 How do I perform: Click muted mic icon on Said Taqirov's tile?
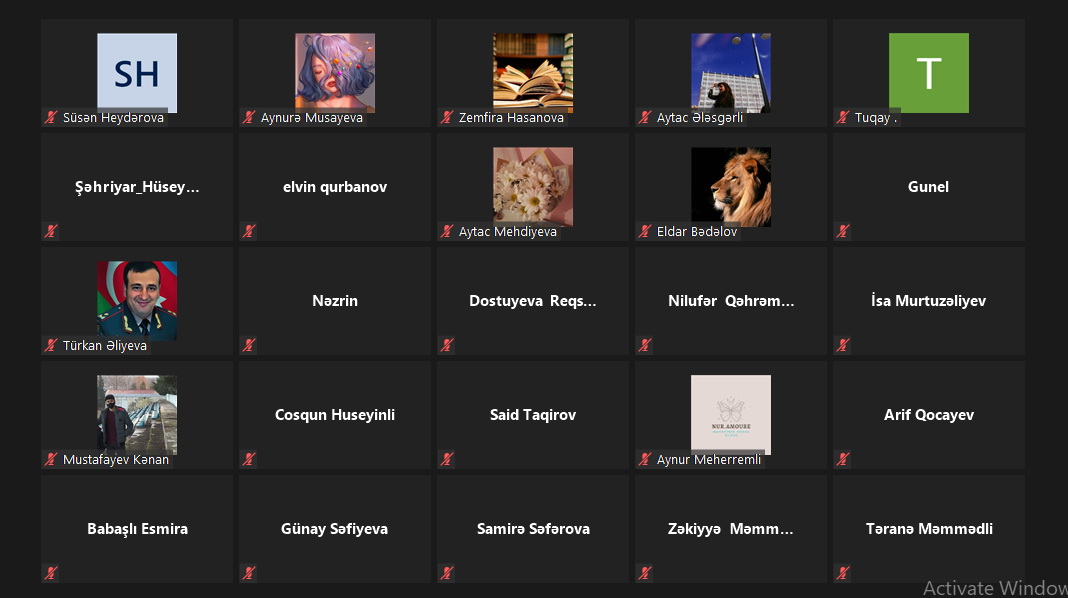tap(447, 459)
